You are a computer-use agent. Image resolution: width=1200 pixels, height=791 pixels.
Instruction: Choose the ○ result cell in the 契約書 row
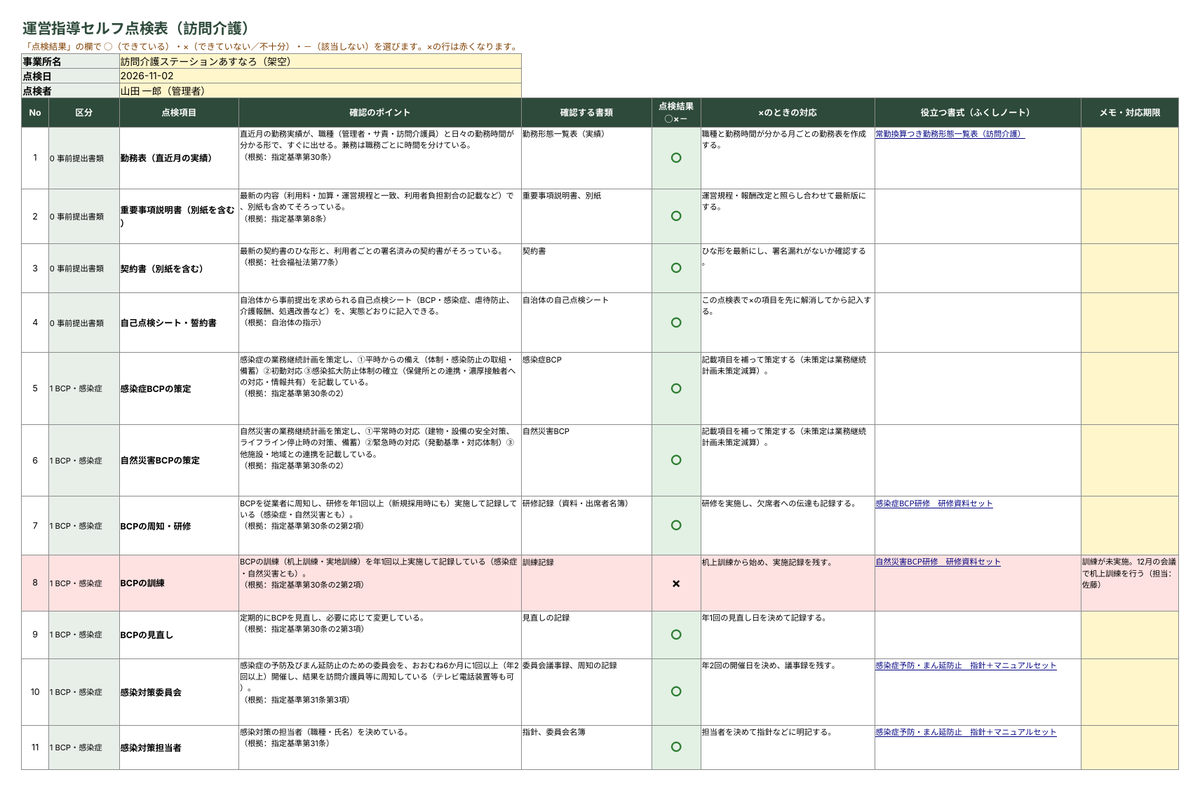tap(676, 268)
